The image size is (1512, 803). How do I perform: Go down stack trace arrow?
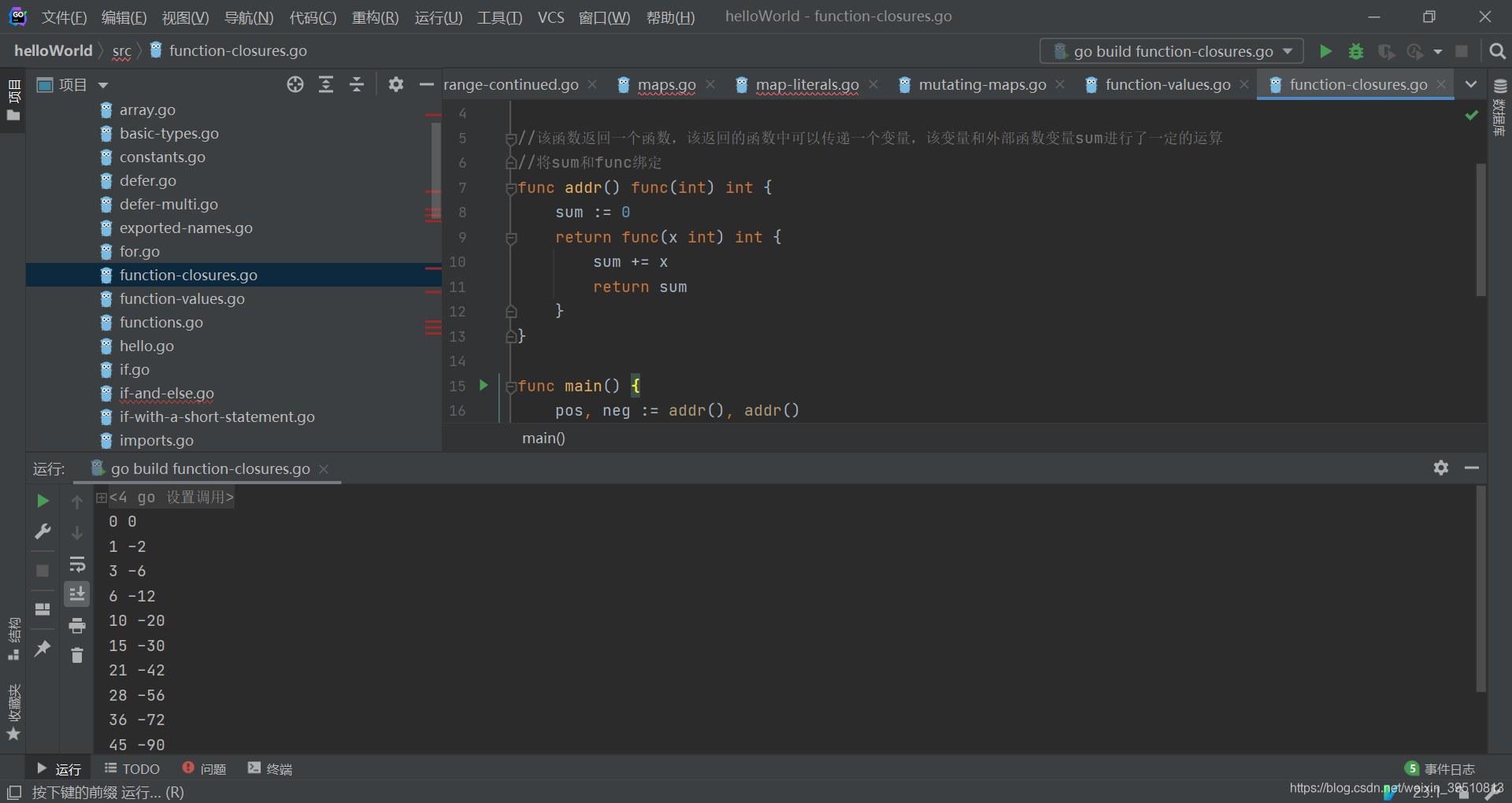(x=77, y=533)
